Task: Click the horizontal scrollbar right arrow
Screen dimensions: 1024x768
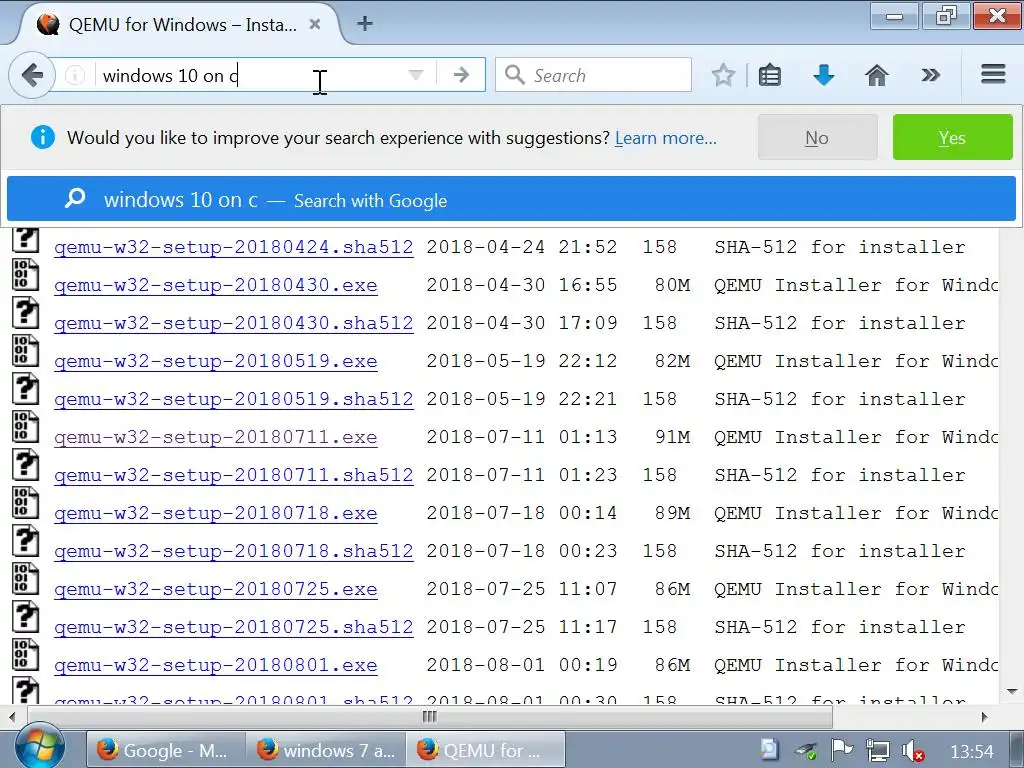Action: [x=985, y=717]
